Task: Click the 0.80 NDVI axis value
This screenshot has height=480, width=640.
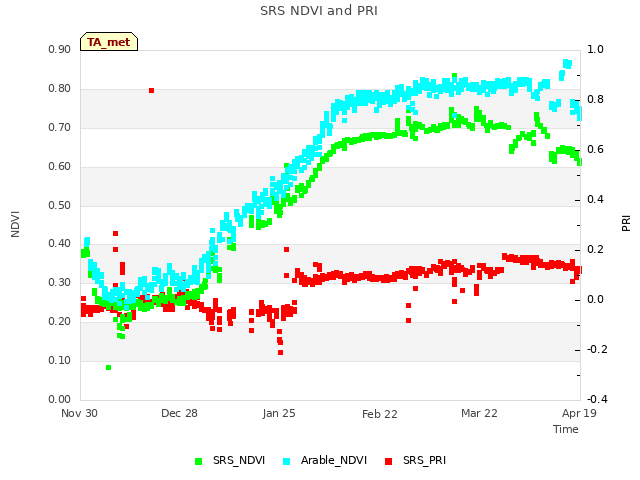Action: click(x=60, y=89)
